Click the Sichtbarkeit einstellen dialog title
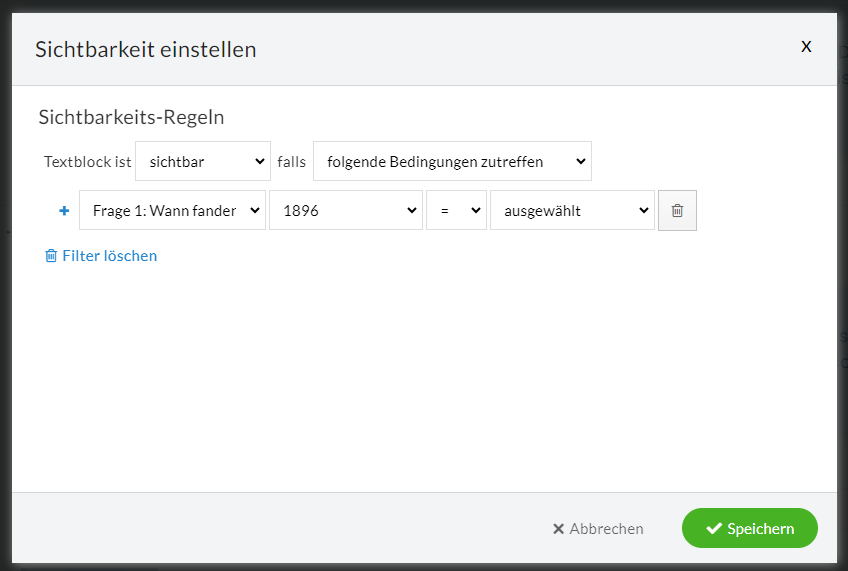The image size is (848, 571). pos(145,49)
